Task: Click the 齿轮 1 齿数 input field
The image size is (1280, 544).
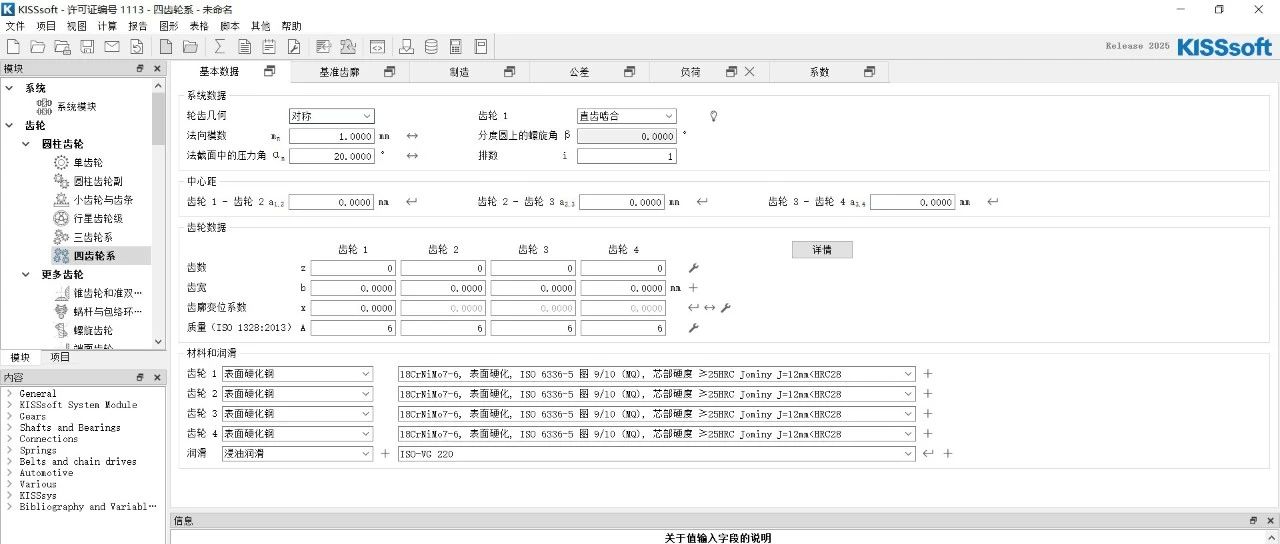Action: tap(353, 268)
